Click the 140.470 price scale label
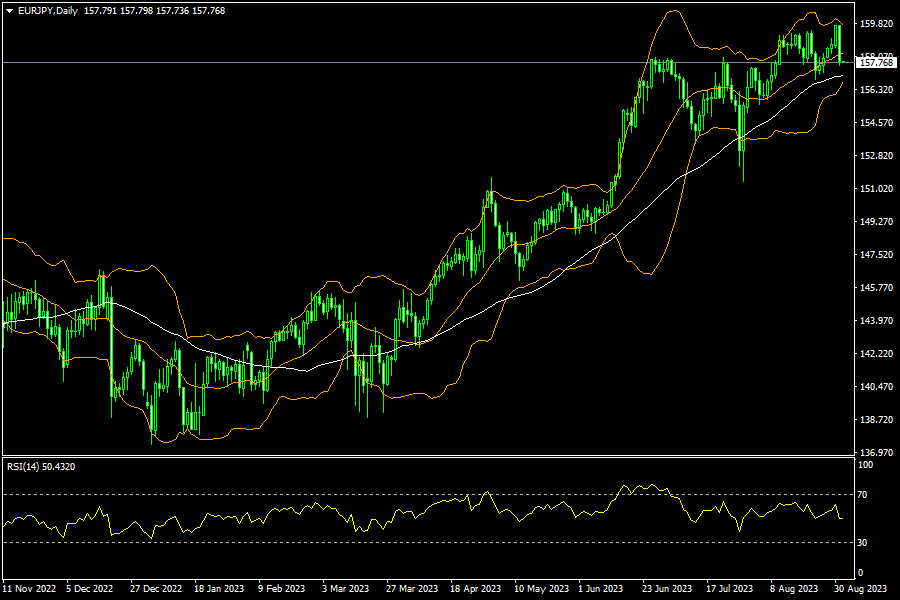The width and height of the screenshot is (900, 600). [876, 386]
